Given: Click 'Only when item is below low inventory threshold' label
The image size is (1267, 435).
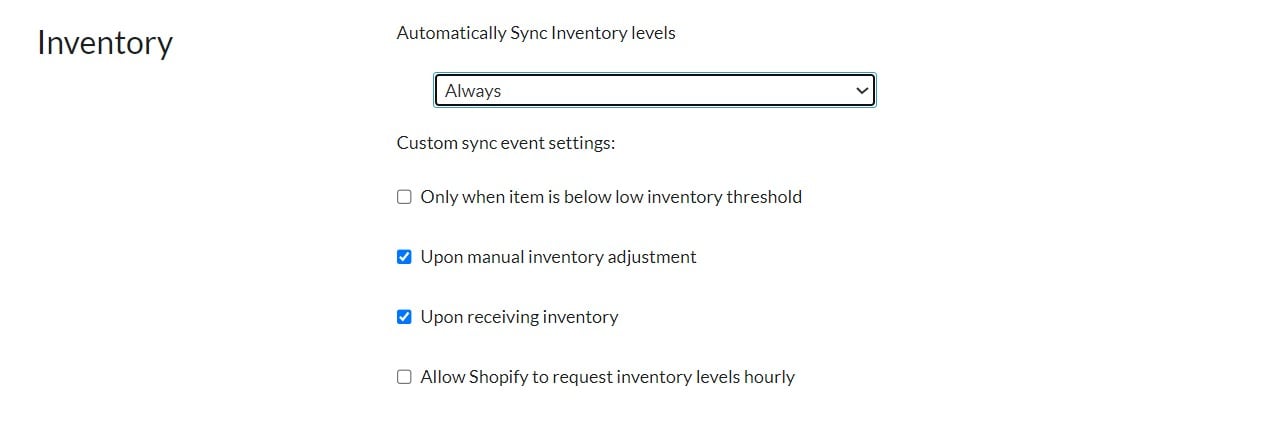Looking at the screenshot, I should tap(610, 197).
